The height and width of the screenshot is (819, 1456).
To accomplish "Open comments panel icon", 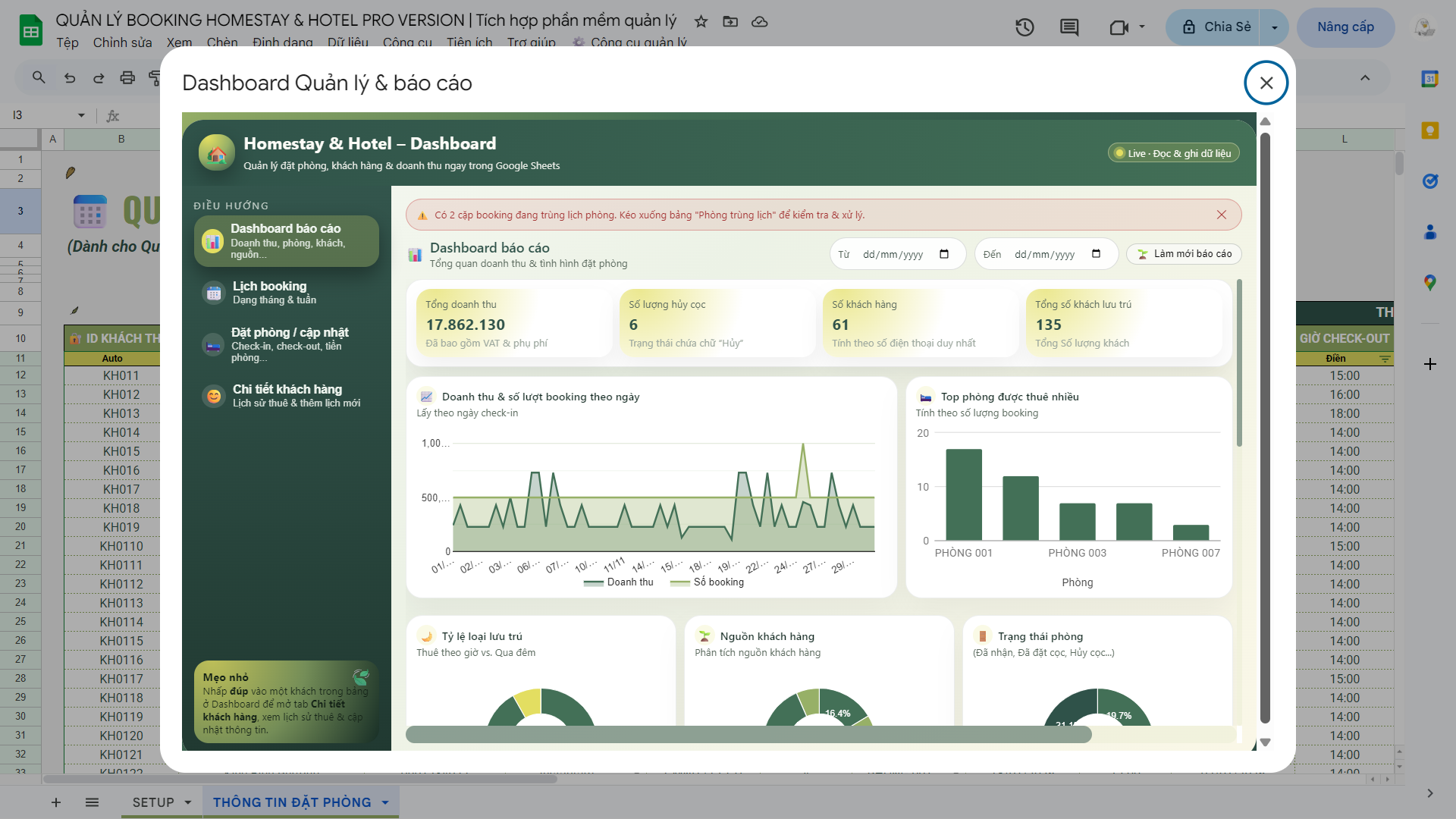I will click(1069, 27).
